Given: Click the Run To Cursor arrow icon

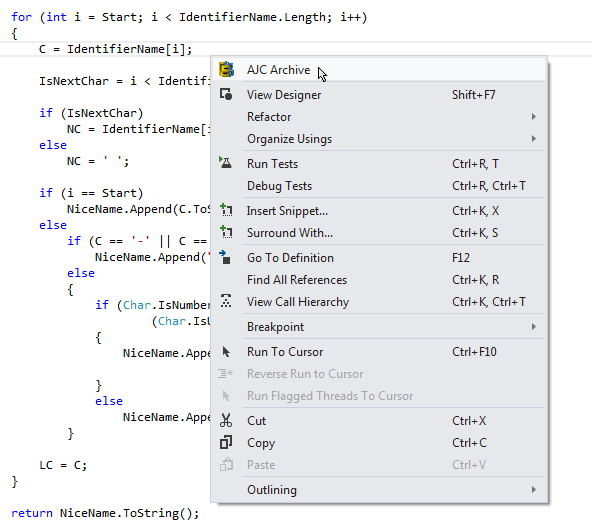Looking at the screenshot, I should [x=226, y=352].
